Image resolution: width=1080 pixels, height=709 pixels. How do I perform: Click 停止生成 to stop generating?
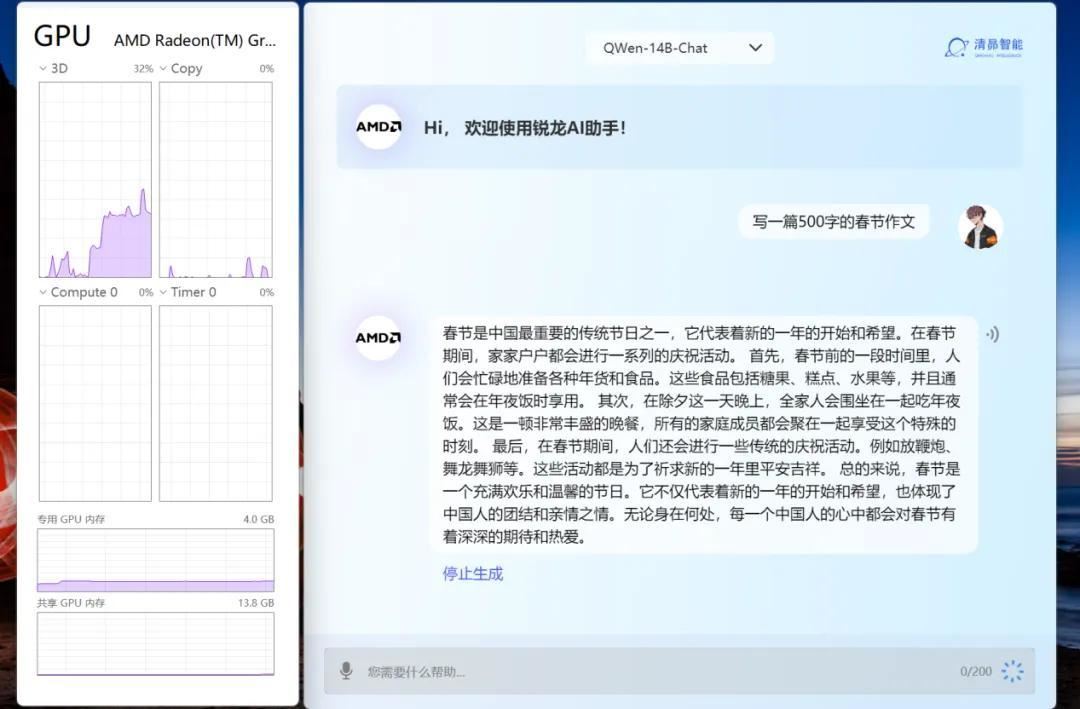coord(473,574)
